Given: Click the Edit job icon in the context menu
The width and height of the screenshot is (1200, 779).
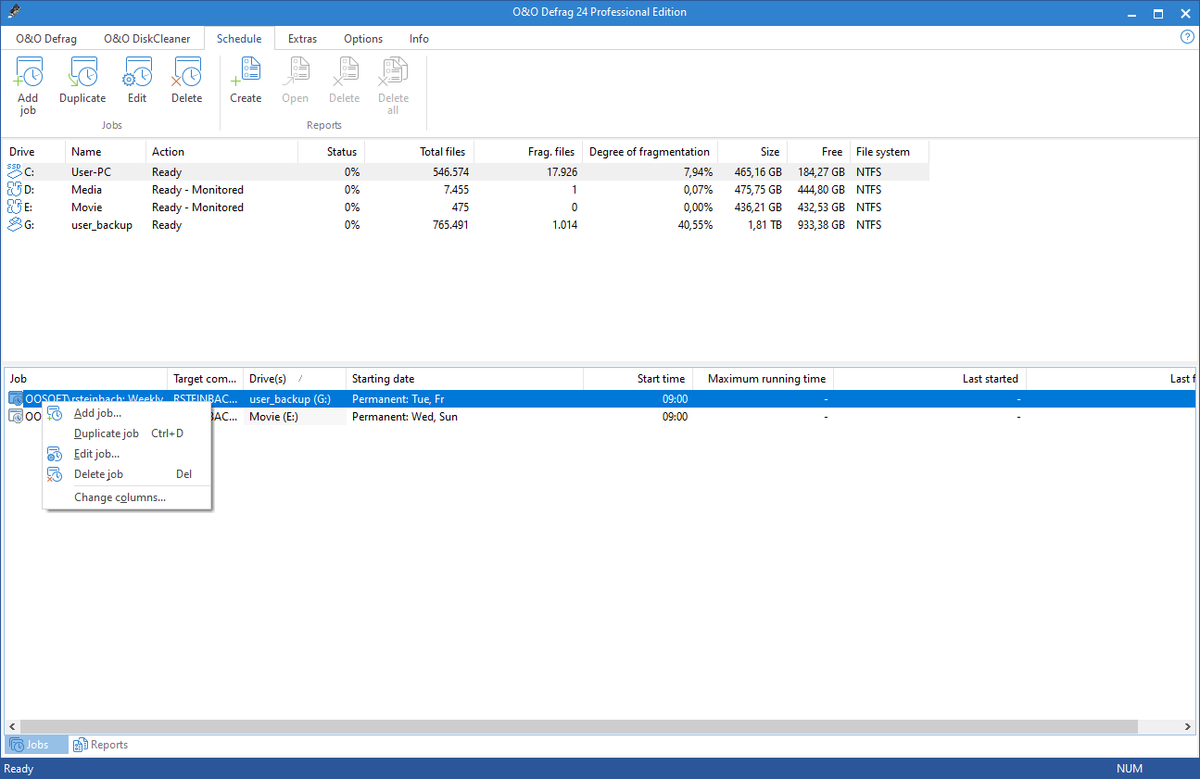Looking at the screenshot, I should (54, 453).
